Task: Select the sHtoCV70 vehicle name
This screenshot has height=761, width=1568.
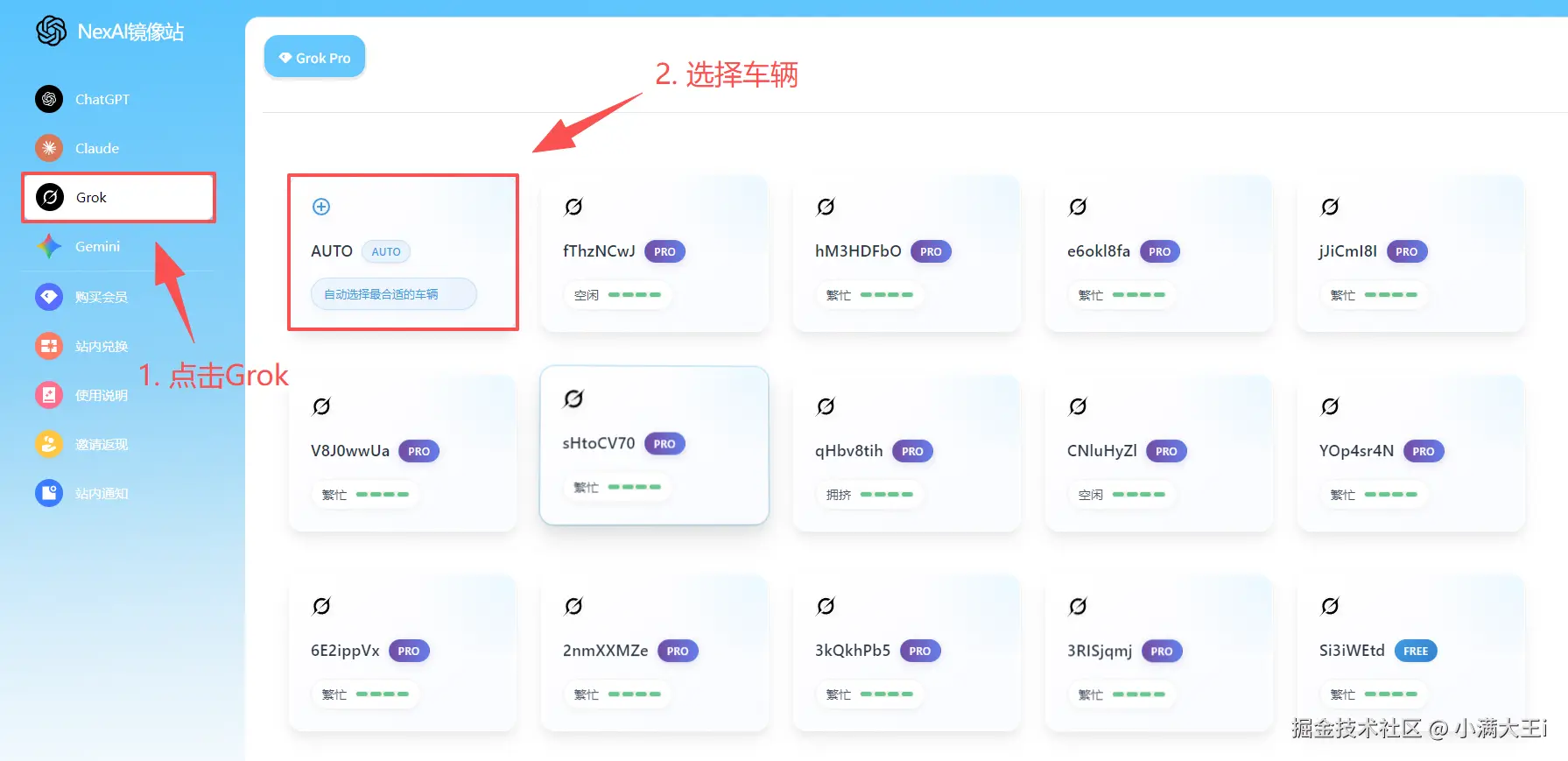Action: (x=599, y=443)
